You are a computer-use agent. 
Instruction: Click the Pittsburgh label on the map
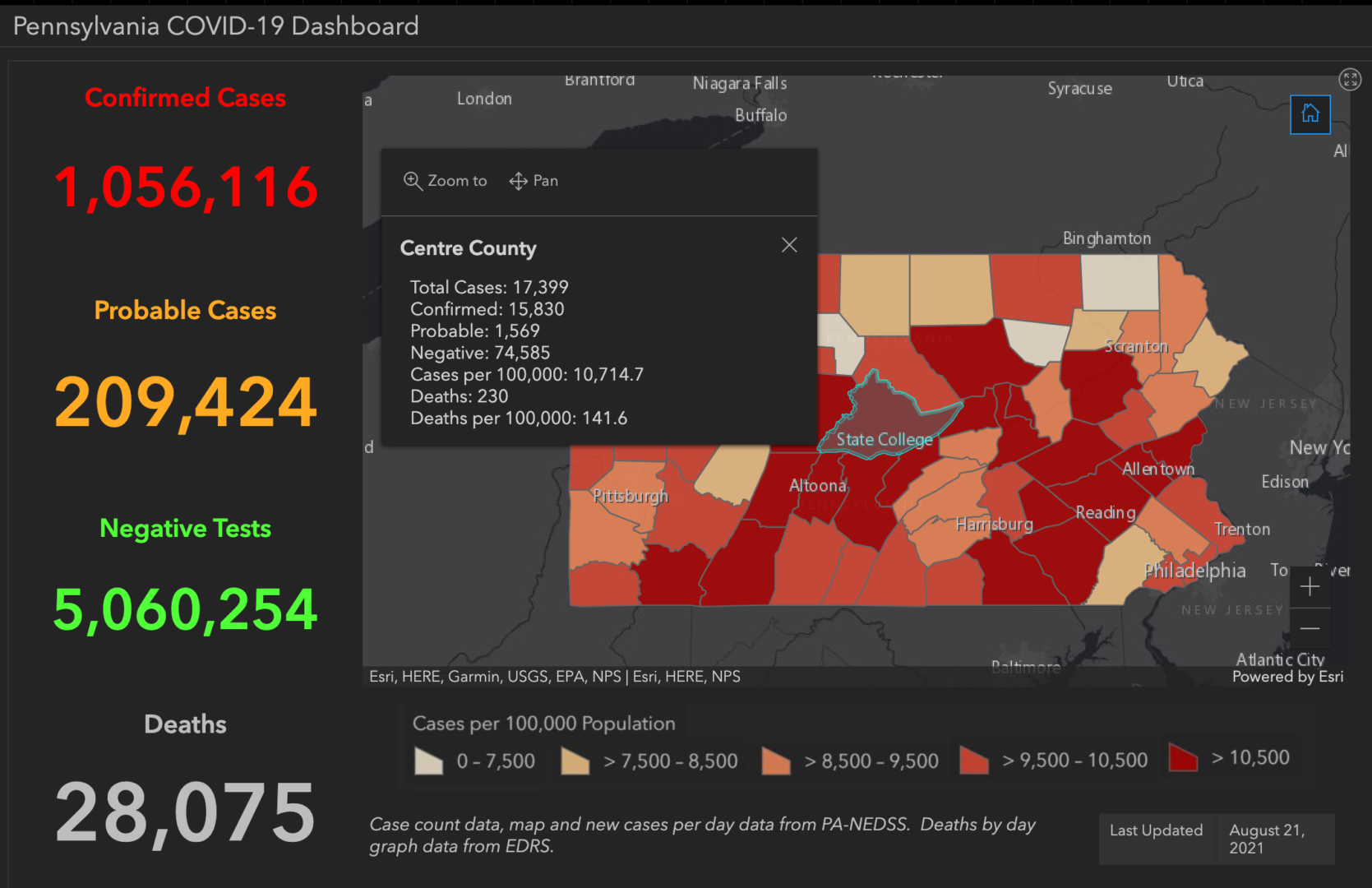[x=631, y=497]
